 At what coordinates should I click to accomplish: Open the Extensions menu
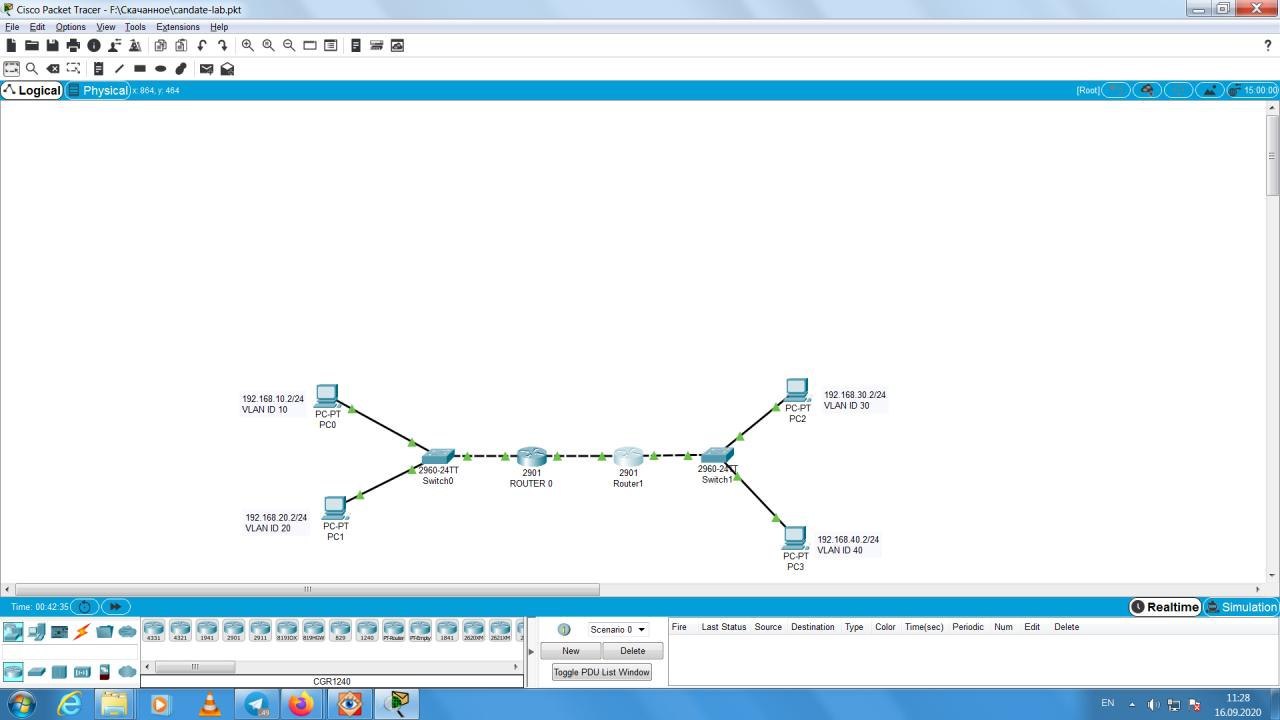178,27
